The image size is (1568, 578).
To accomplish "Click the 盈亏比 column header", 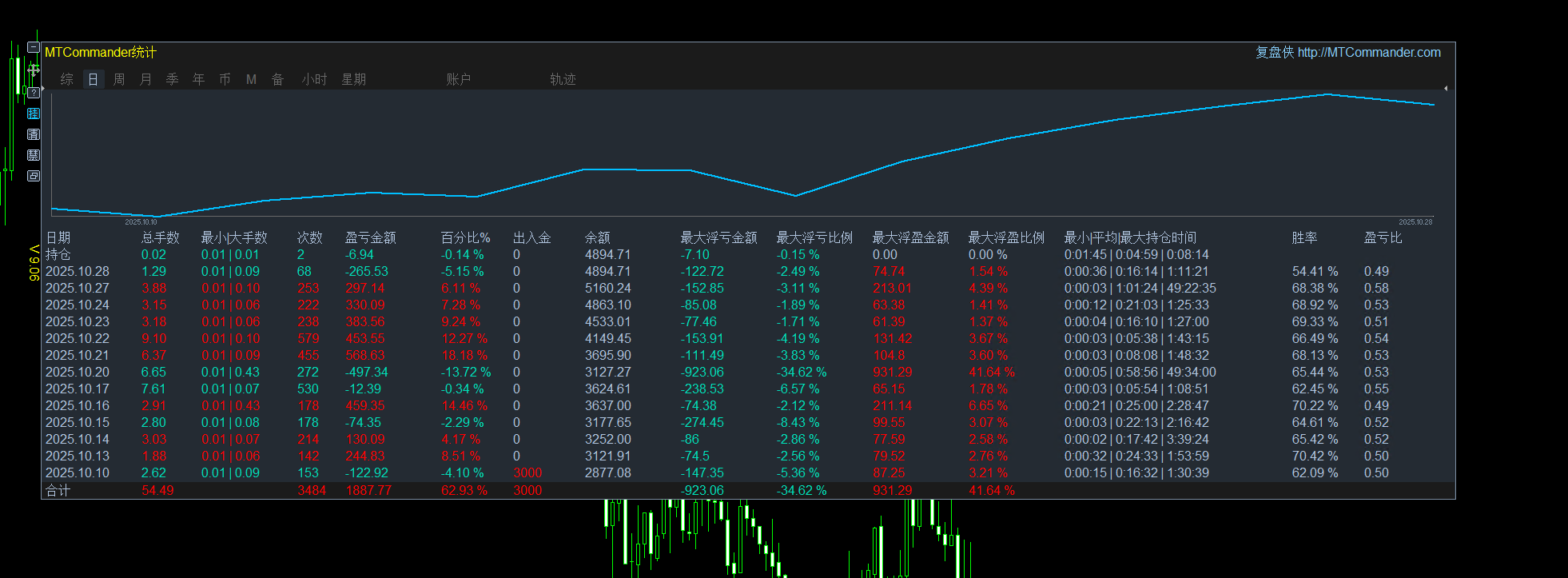I will coord(1383,237).
